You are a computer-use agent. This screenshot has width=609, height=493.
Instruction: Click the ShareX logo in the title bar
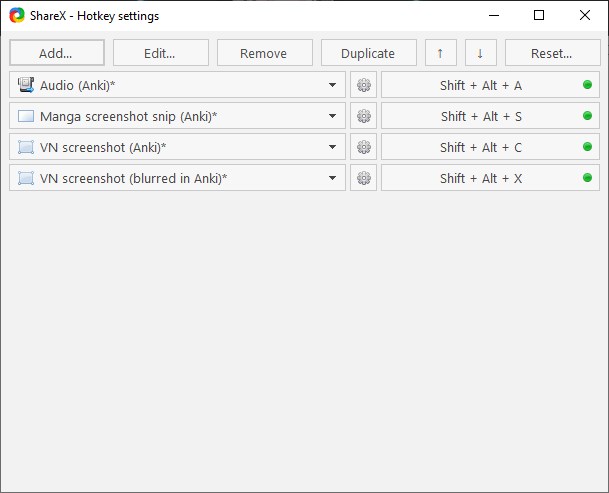click(17, 16)
